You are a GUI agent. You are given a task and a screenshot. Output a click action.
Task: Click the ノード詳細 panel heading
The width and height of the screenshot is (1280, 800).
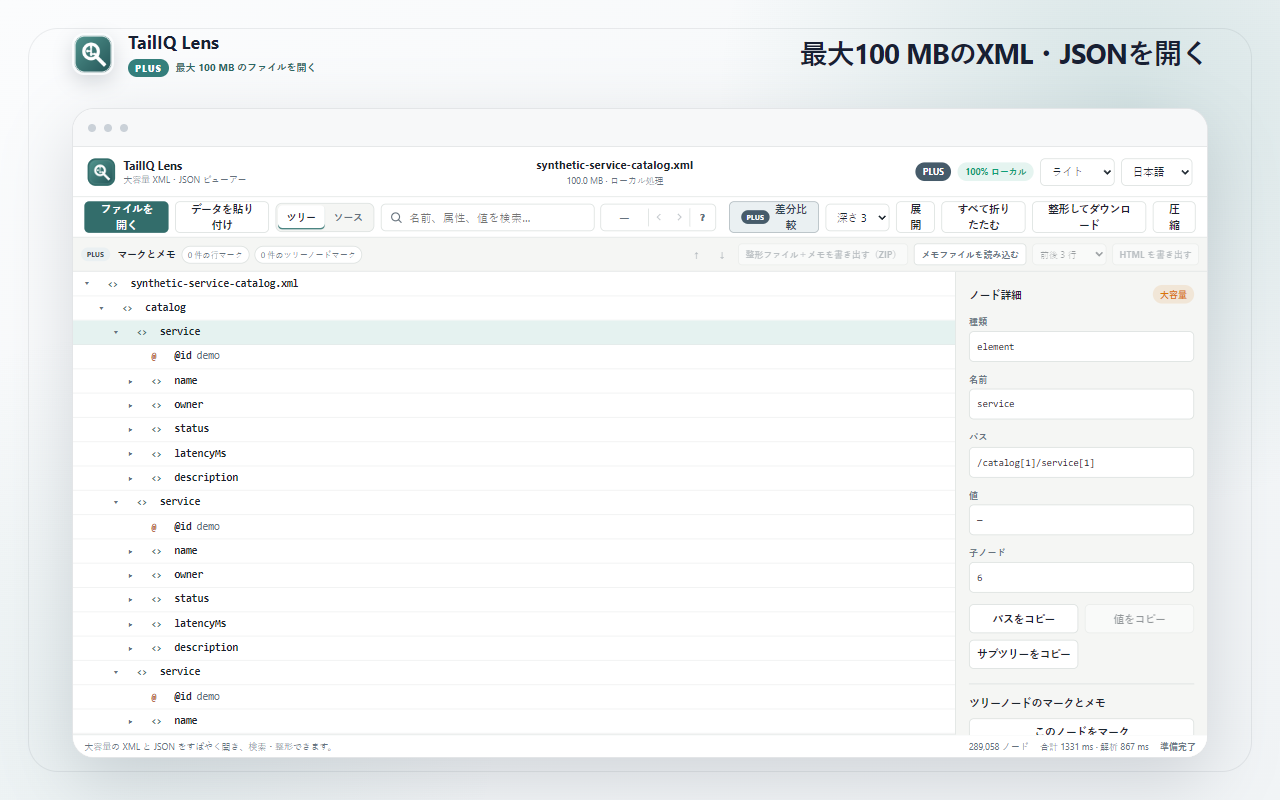[x=995, y=295]
